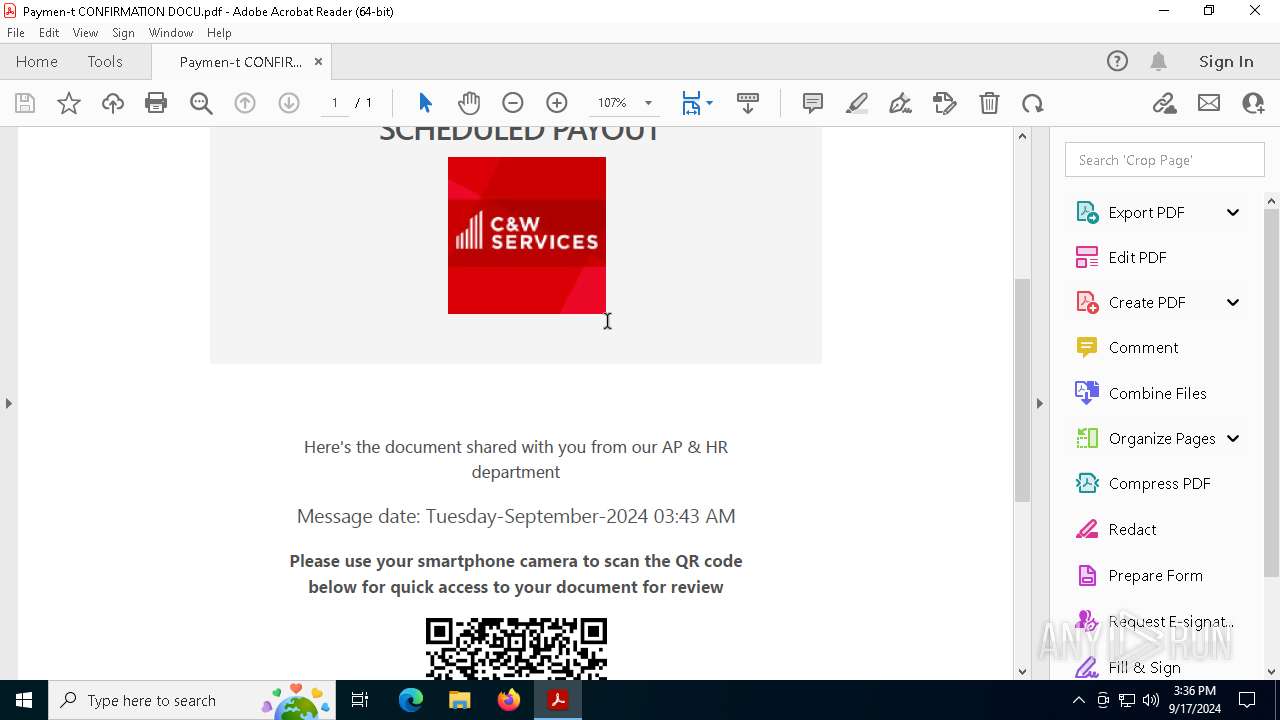The height and width of the screenshot is (720, 1280).
Task: Delete page using the trash icon
Action: (x=989, y=103)
